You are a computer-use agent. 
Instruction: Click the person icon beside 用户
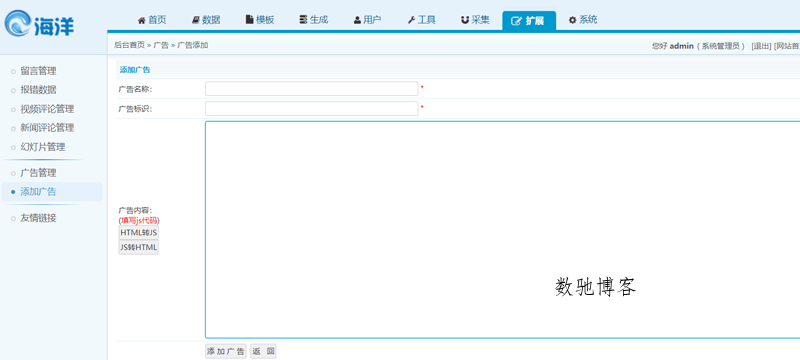pyautogui.click(x=358, y=20)
